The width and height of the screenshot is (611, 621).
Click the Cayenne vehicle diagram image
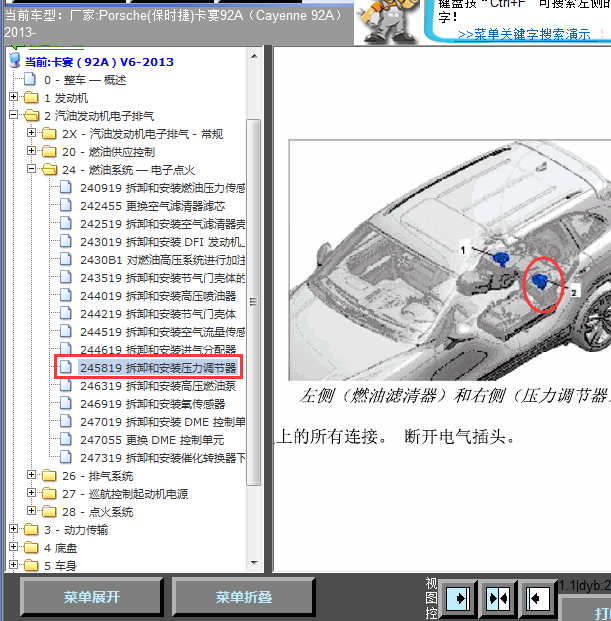[450, 260]
